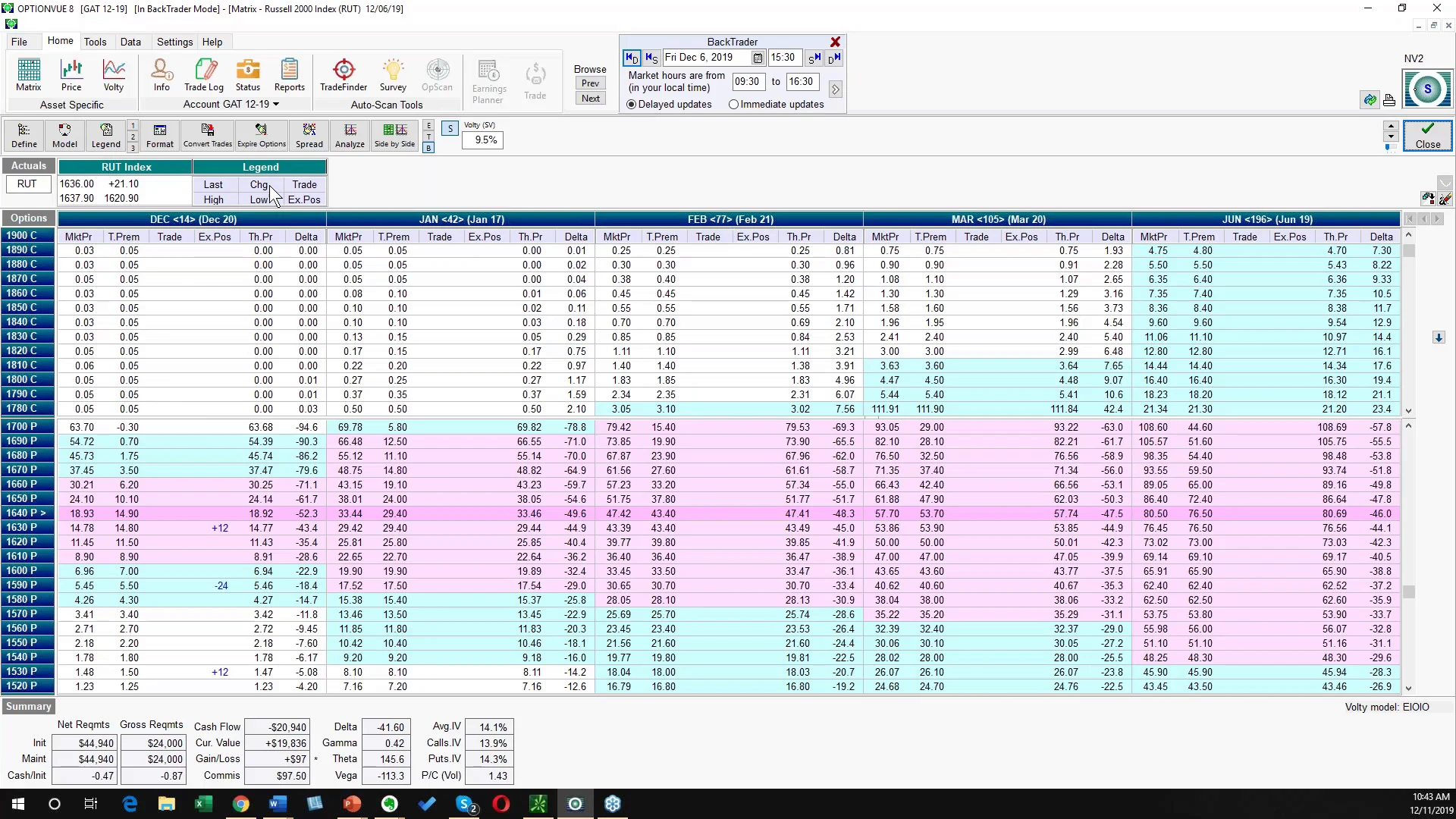Click the puts section vertical scrollbar

[1409, 557]
